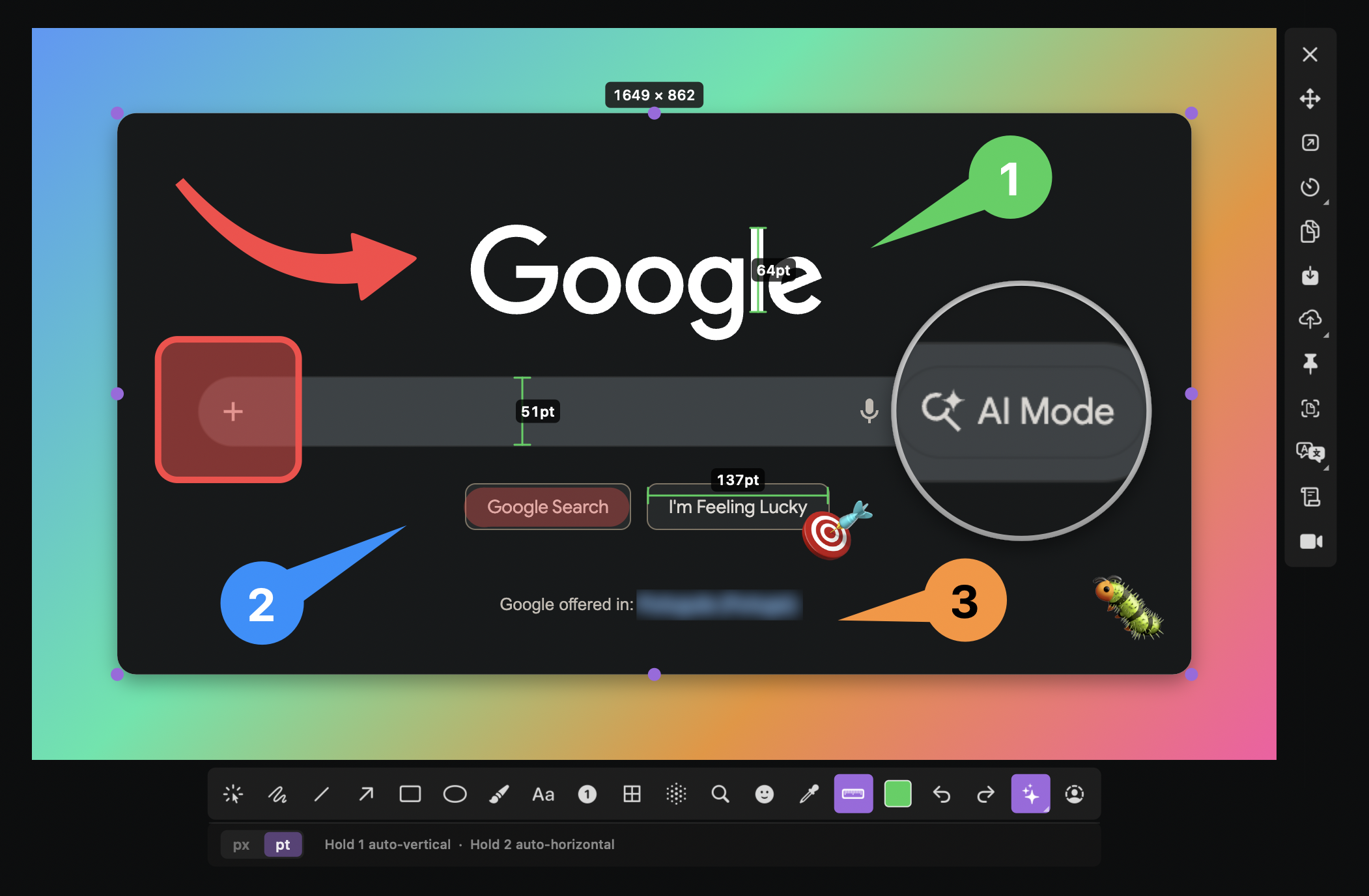Pick the highlighter marker tool
The height and width of the screenshot is (896, 1369).
tap(499, 794)
